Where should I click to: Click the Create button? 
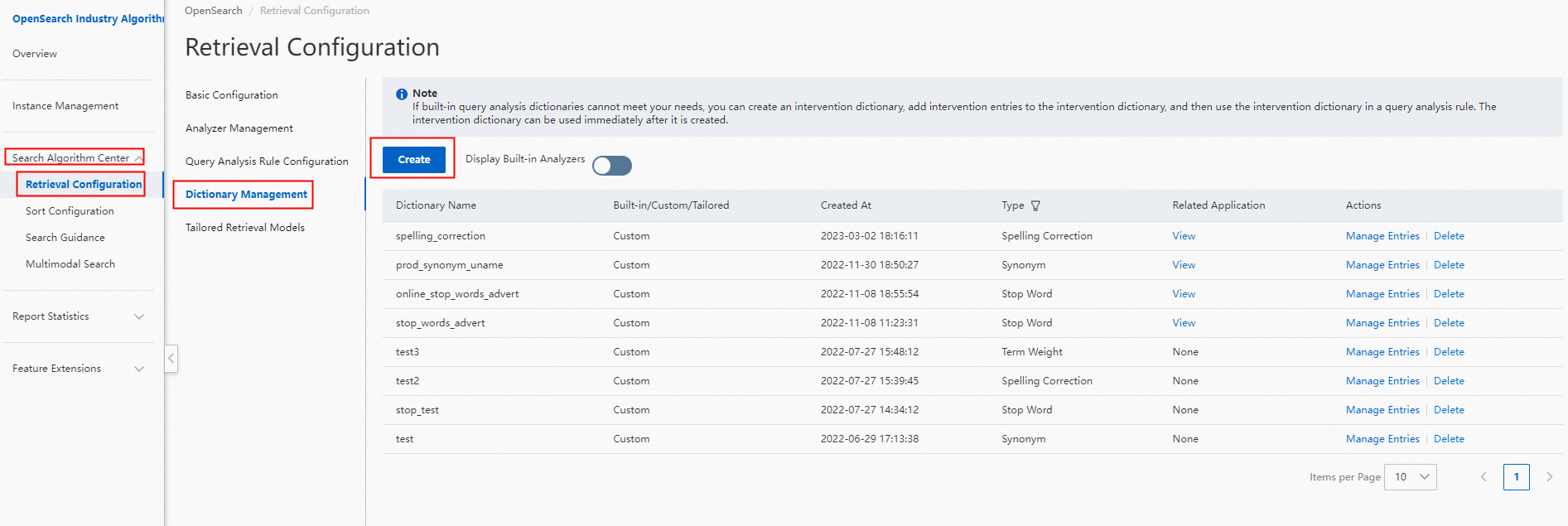tap(414, 159)
